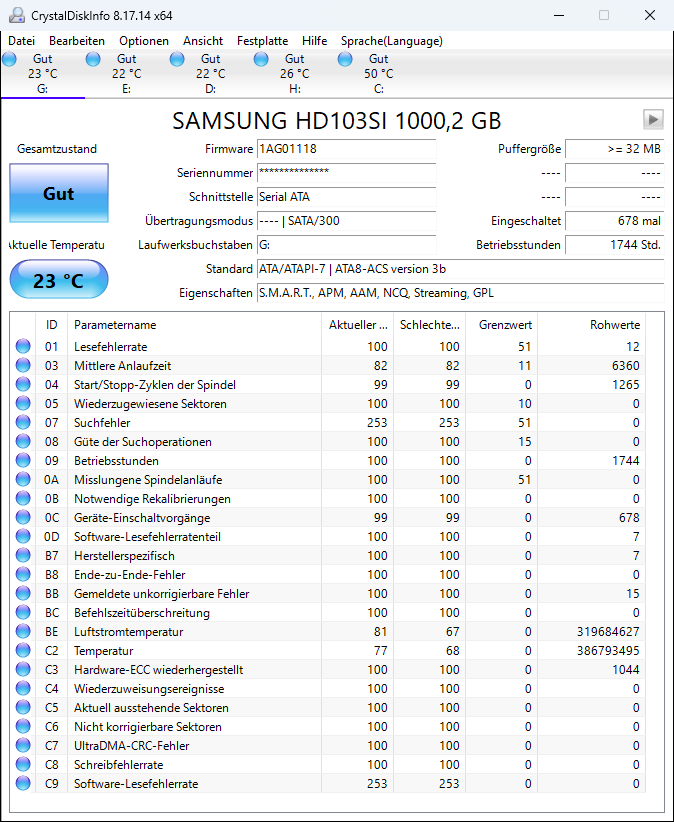Click status orb for Luftstromtemperatur row
Image resolution: width=674 pixels, height=822 pixels.
(x=23, y=631)
